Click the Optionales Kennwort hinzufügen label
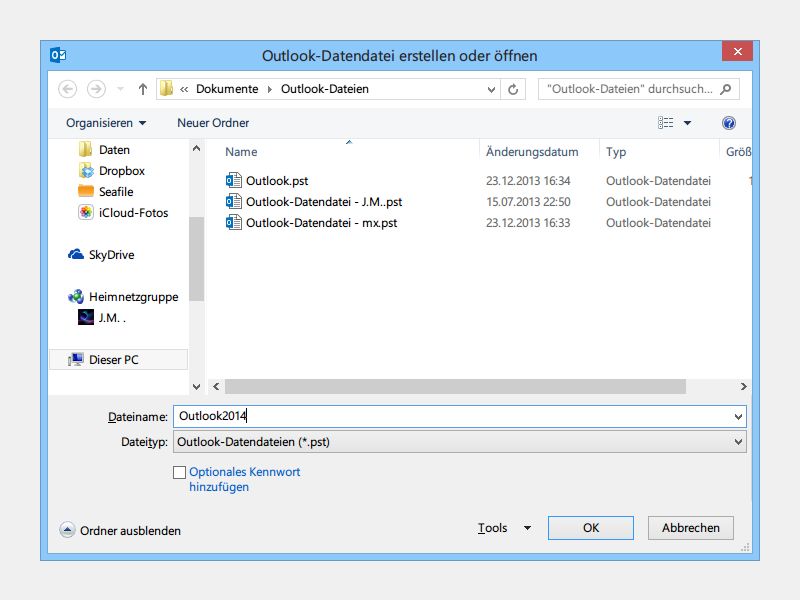Viewport: 800px width, 600px height. (244, 479)
